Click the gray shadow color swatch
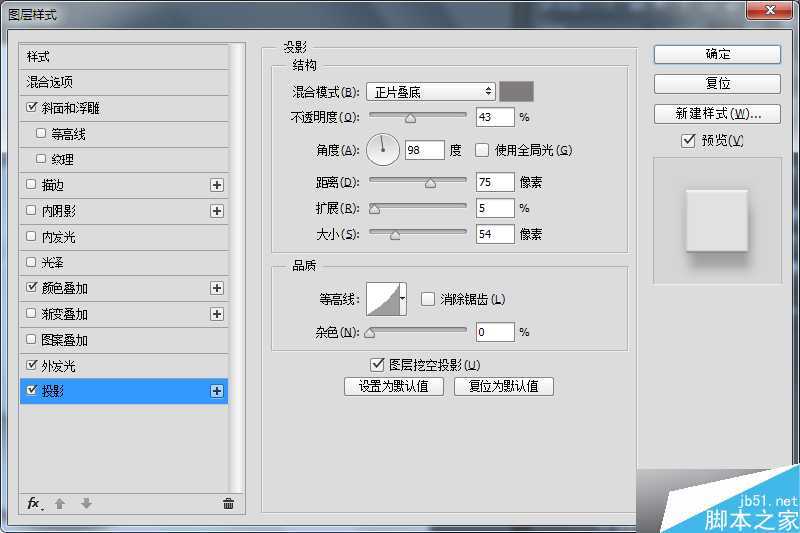Screen dimensions: 800x533 point(517,92)
